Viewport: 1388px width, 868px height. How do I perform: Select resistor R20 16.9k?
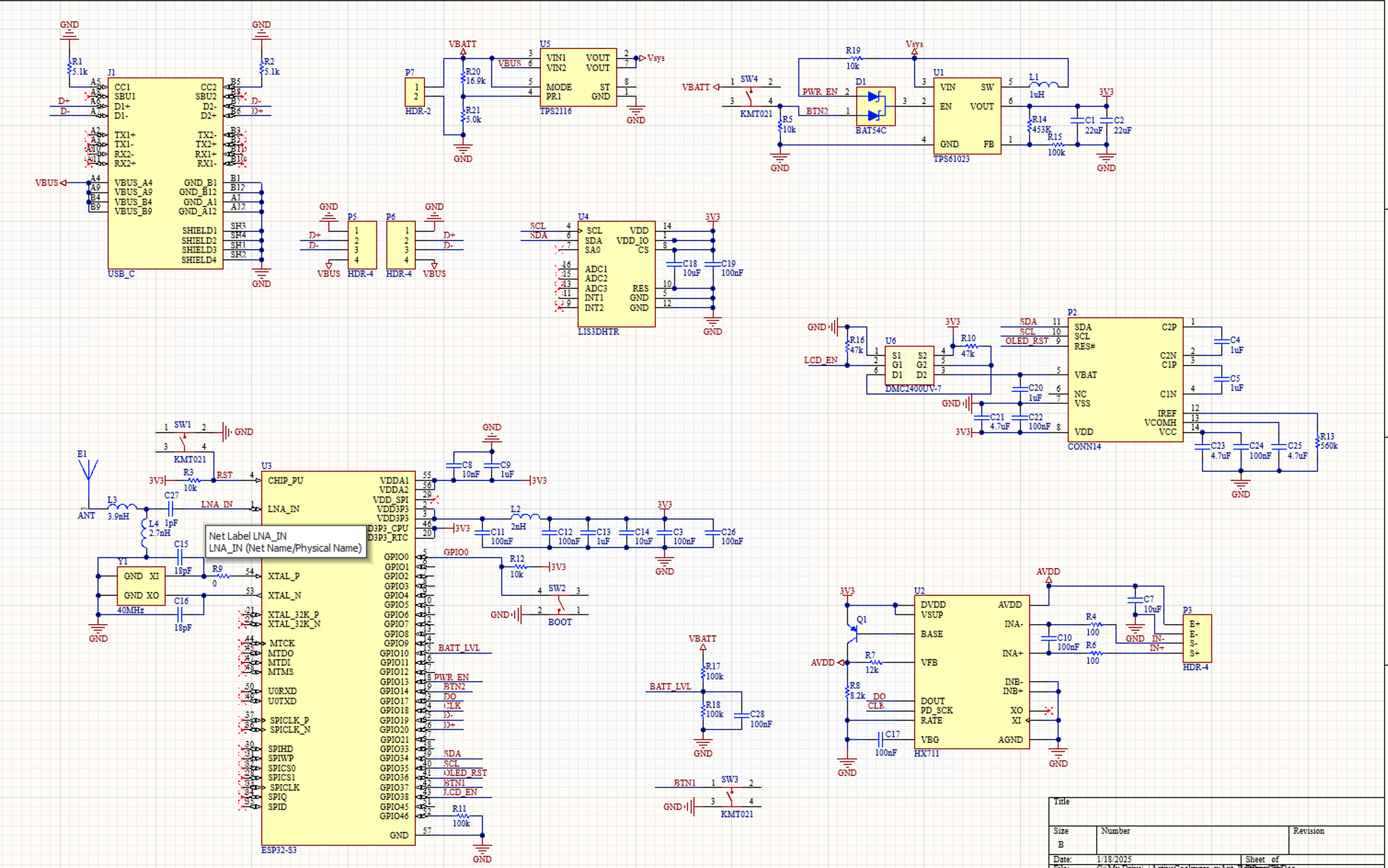tap(464, 77)
